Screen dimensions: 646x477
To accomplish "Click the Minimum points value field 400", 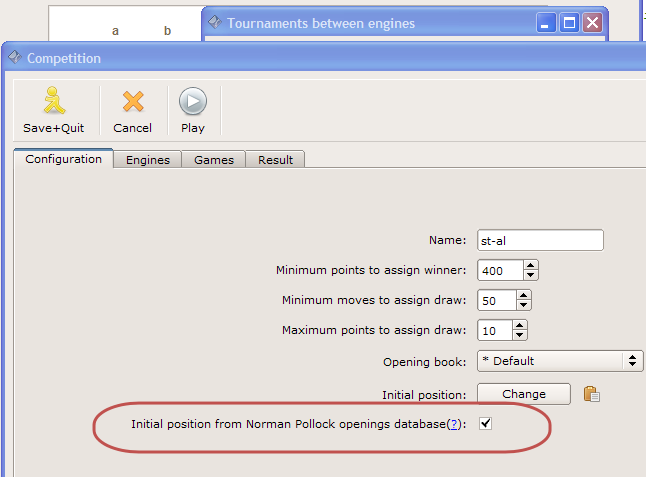I will [x=500, y=271].
